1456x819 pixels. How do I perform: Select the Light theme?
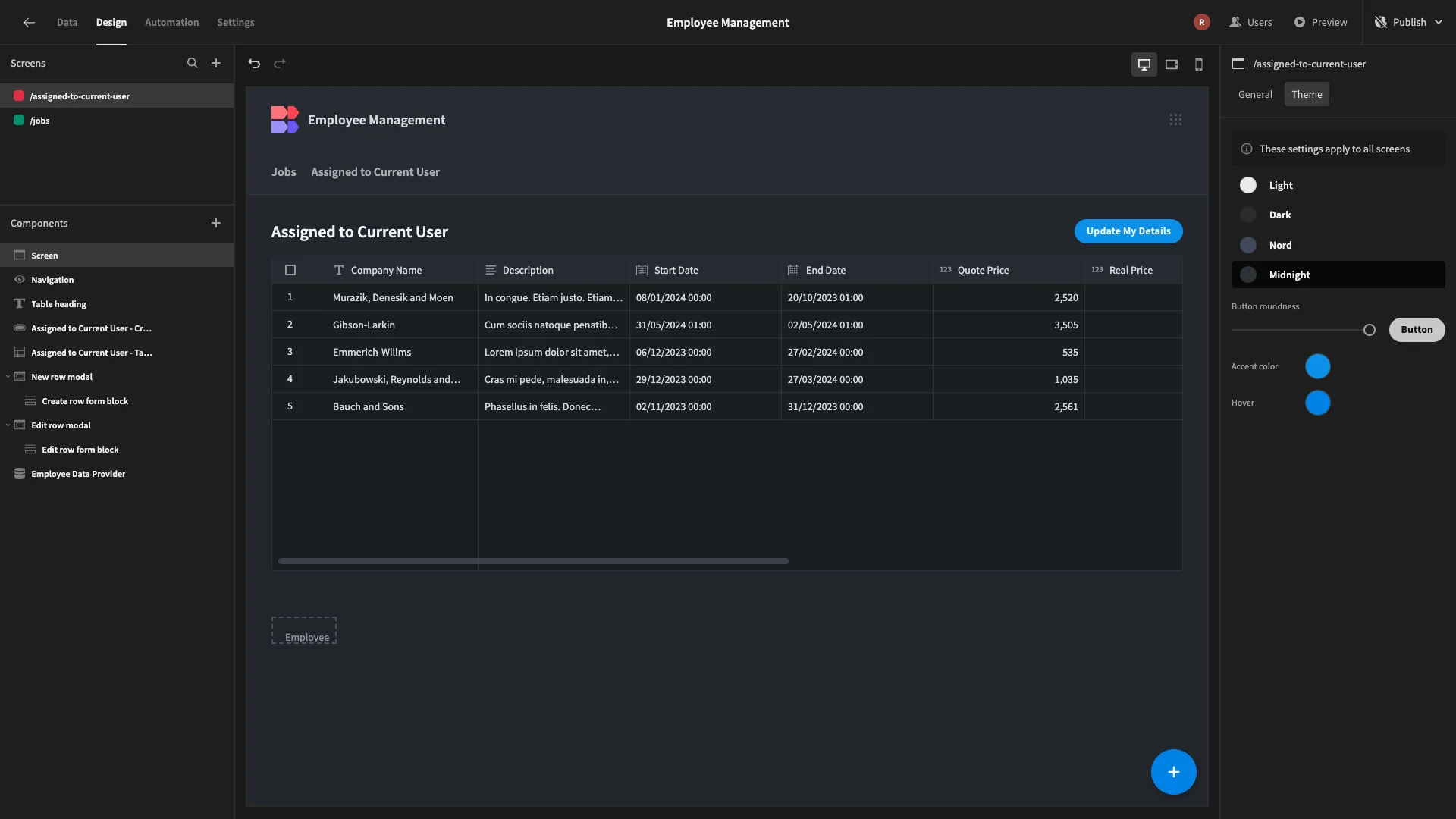1338,185
